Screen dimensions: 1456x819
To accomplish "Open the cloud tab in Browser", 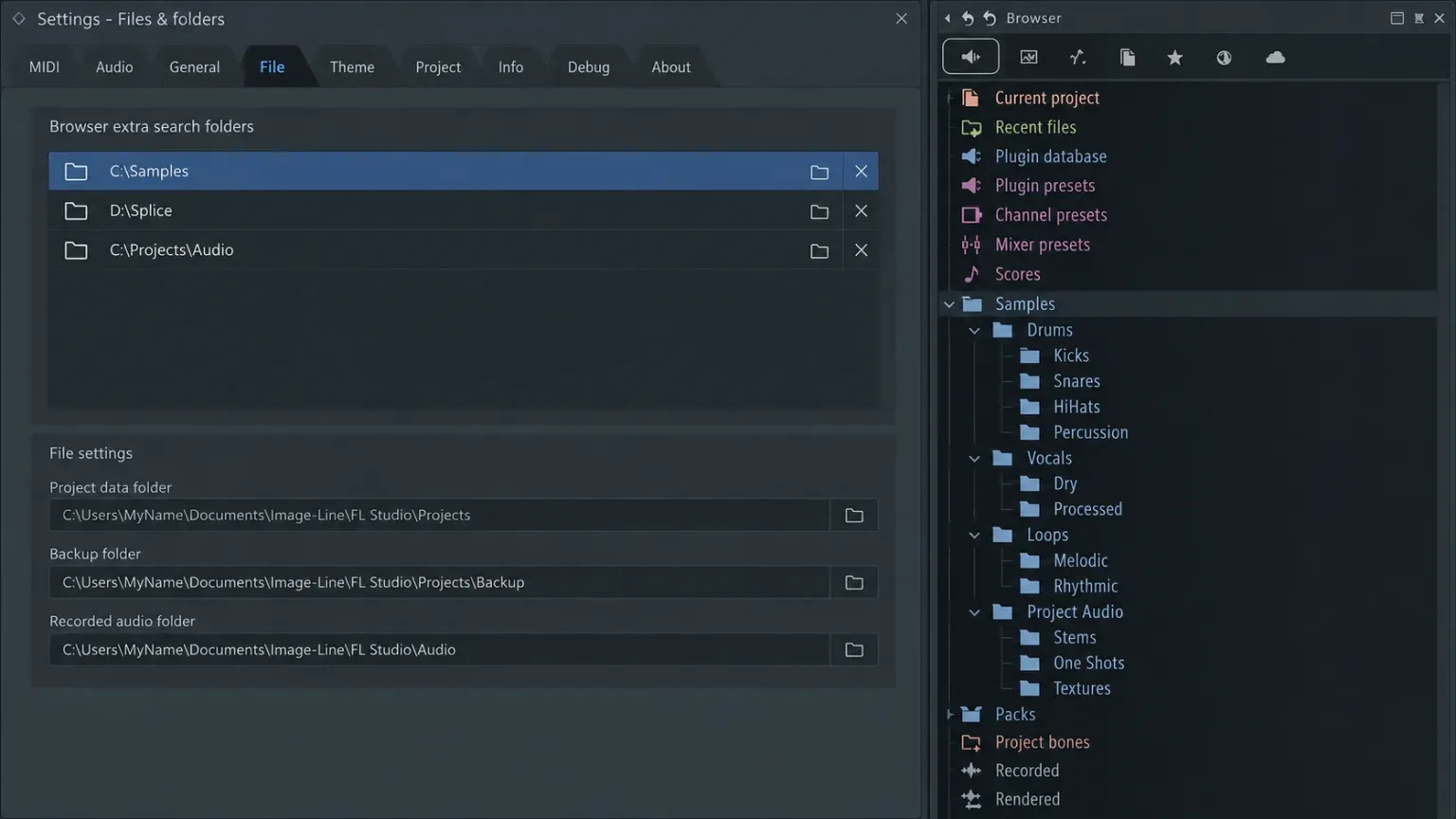I will pyautogui.click(x=1275, y=57).
